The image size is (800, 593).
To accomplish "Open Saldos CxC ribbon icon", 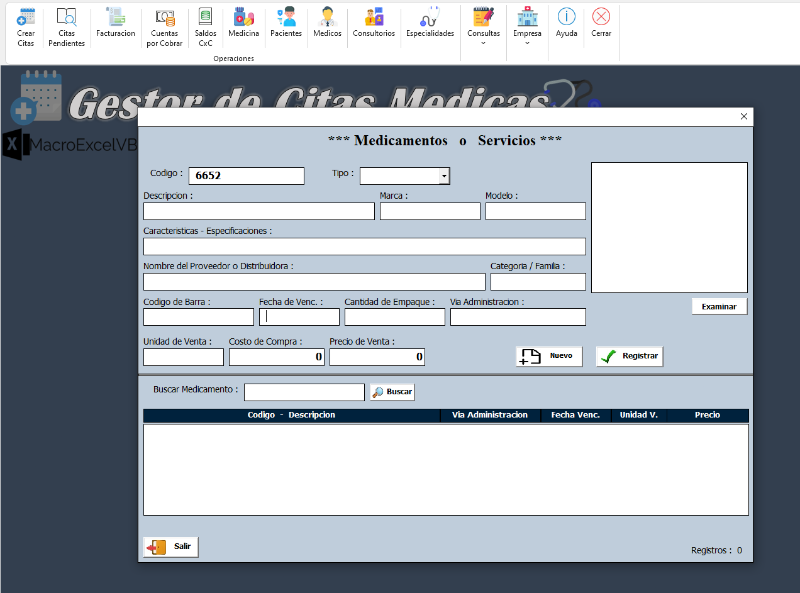I will point(205,28).
